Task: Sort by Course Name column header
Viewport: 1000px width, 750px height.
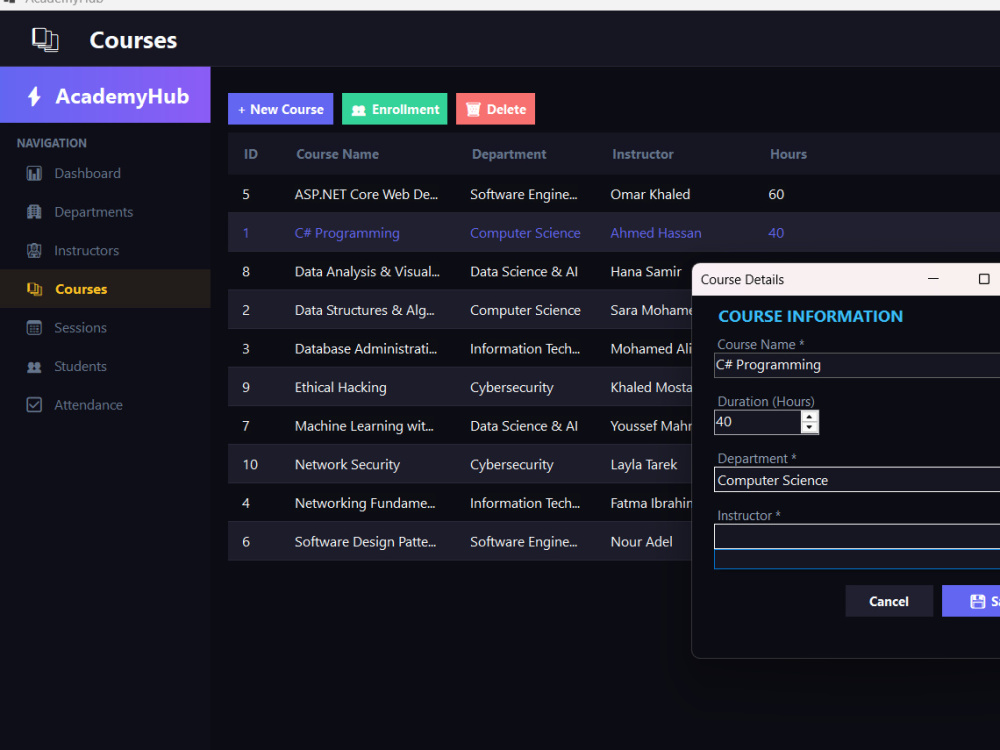Action: pos(337,154)
